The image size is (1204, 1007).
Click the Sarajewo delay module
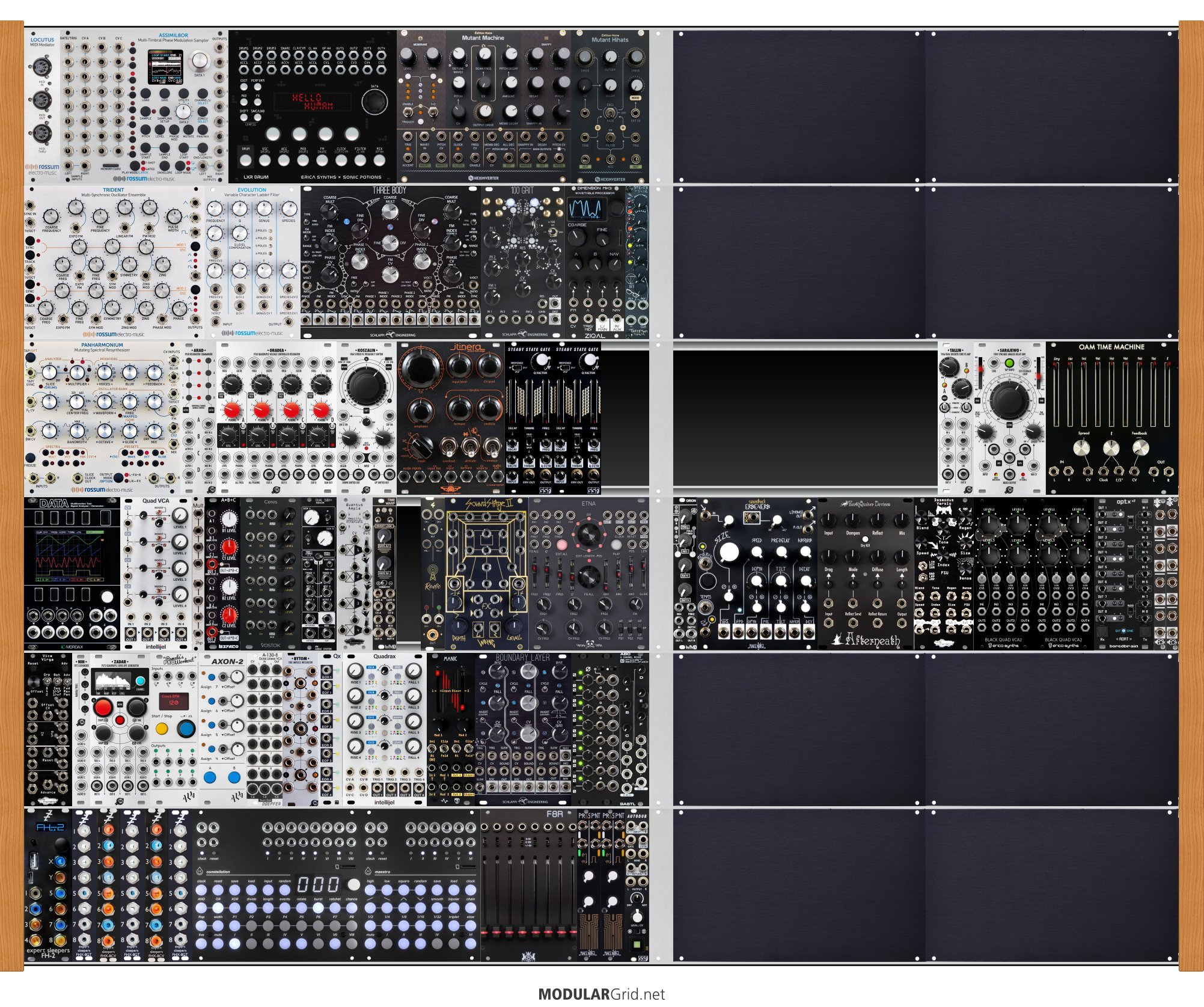(1010, 418)
